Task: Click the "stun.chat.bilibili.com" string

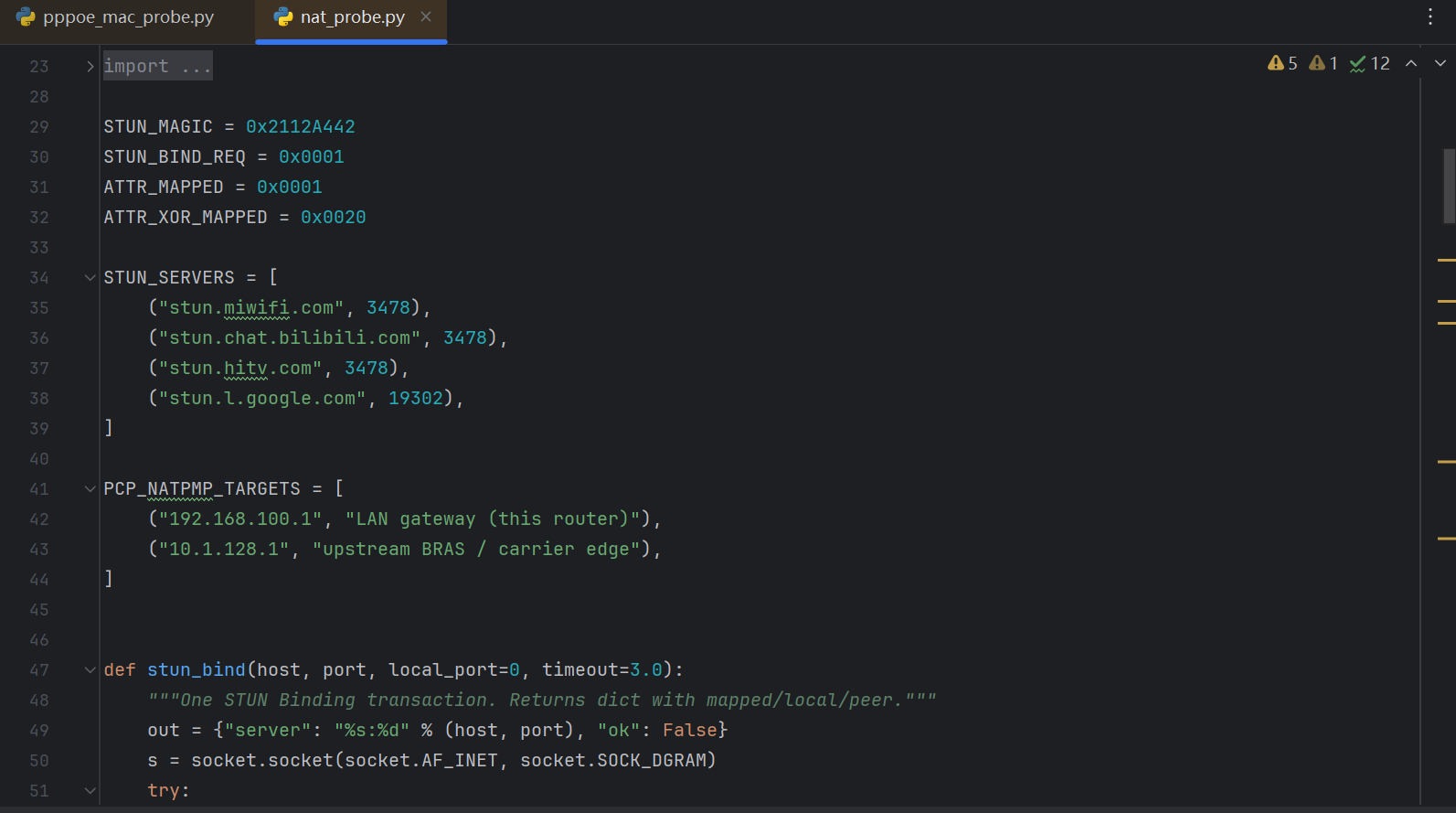Action: pyautogui.click(x=290, y=337)
